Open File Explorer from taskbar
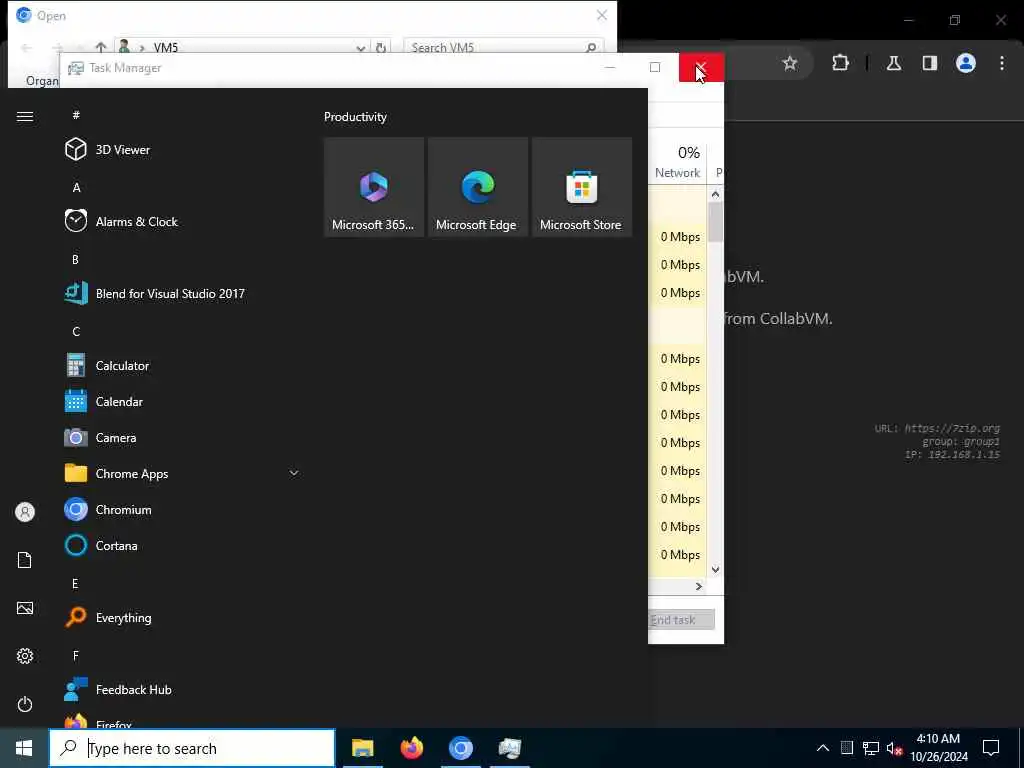Screen dimensions: 1024x768 [x=362, y=748]
